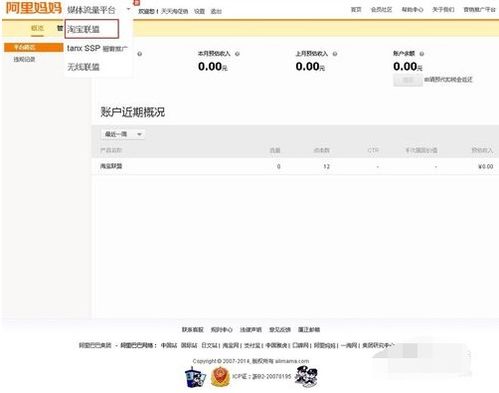Open help icon beside 账户余额
The image size is (499, 393).
pyautogui.click(x=422, y=54)
